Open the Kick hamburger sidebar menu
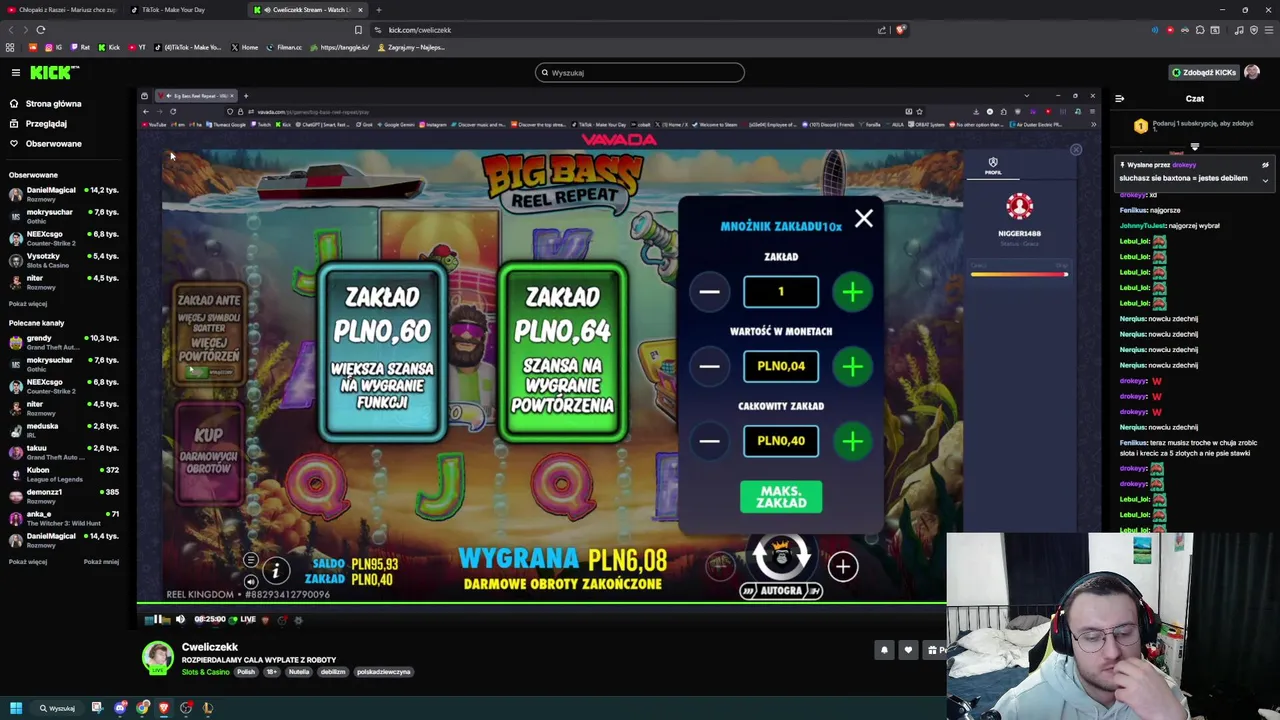 [16, 72]
